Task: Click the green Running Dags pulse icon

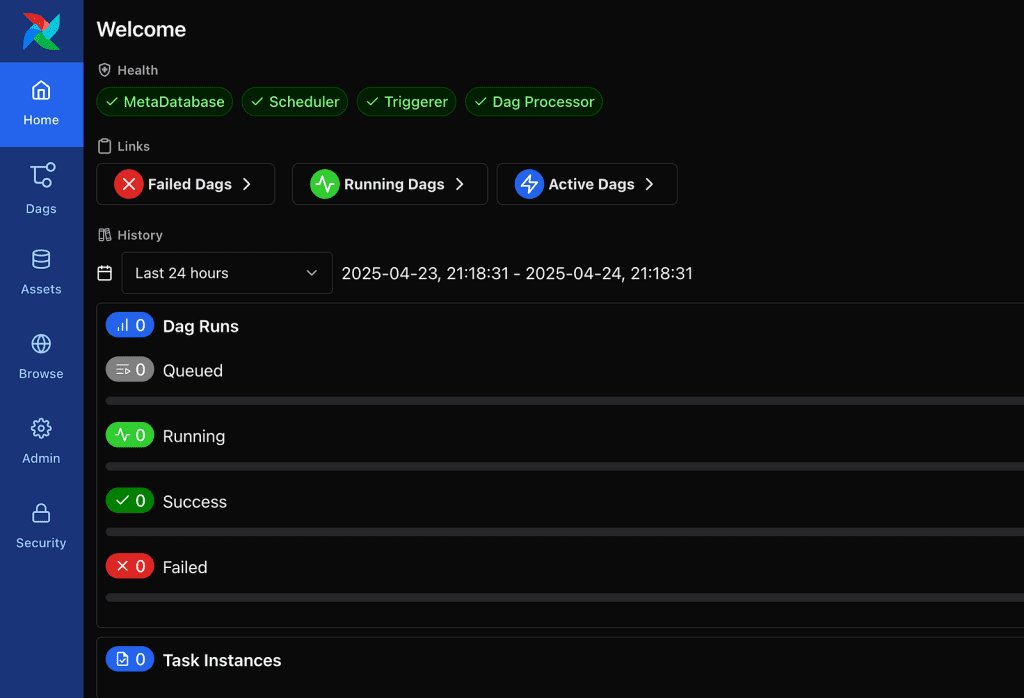Action: point(324,184)
